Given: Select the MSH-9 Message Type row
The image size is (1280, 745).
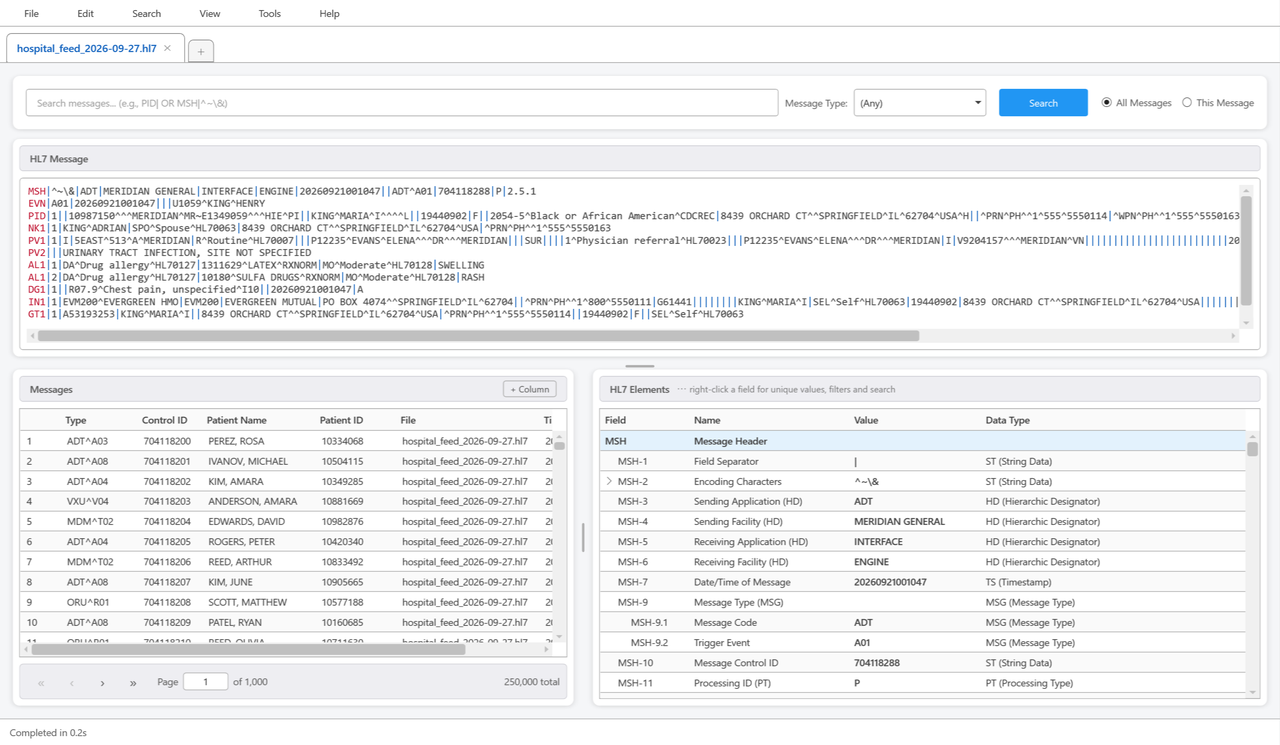Looking at the screenshot, I should coord(922,602).
